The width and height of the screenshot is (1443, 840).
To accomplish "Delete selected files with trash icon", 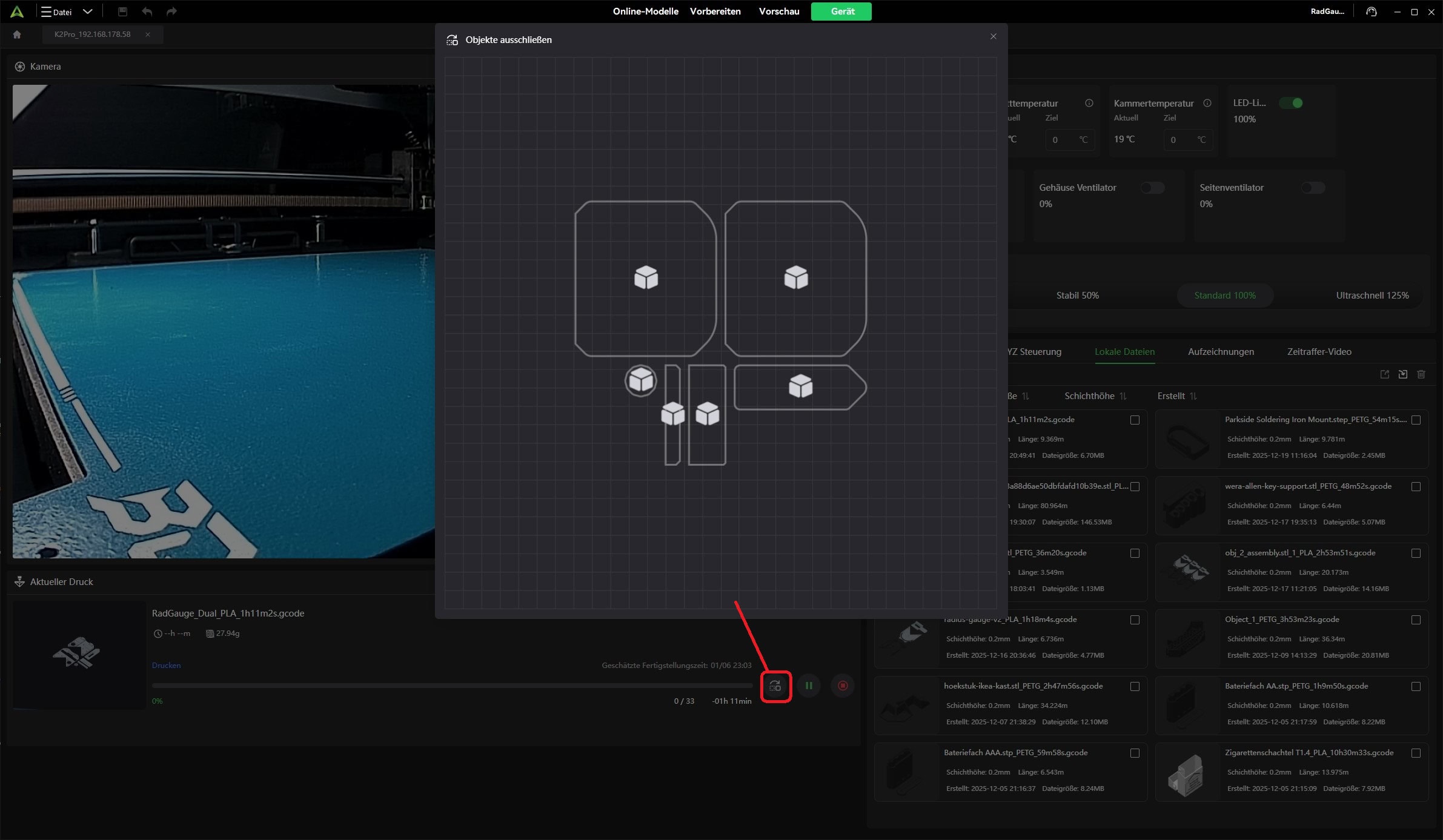I will tap(1421, 374).
